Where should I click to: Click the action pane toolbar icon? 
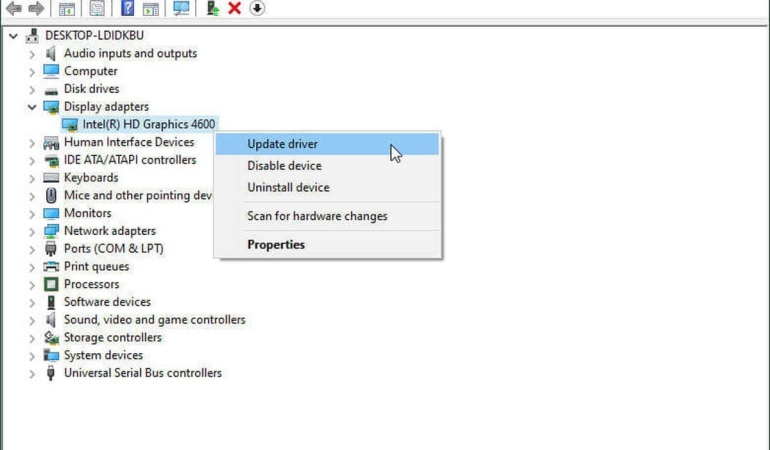151,8
